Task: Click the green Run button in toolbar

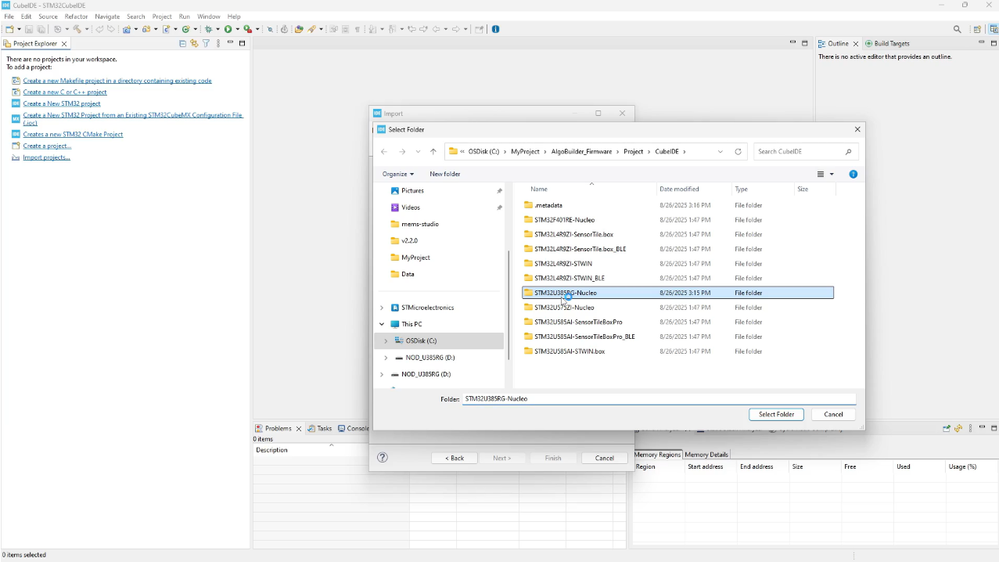Action: click(229, 30)
